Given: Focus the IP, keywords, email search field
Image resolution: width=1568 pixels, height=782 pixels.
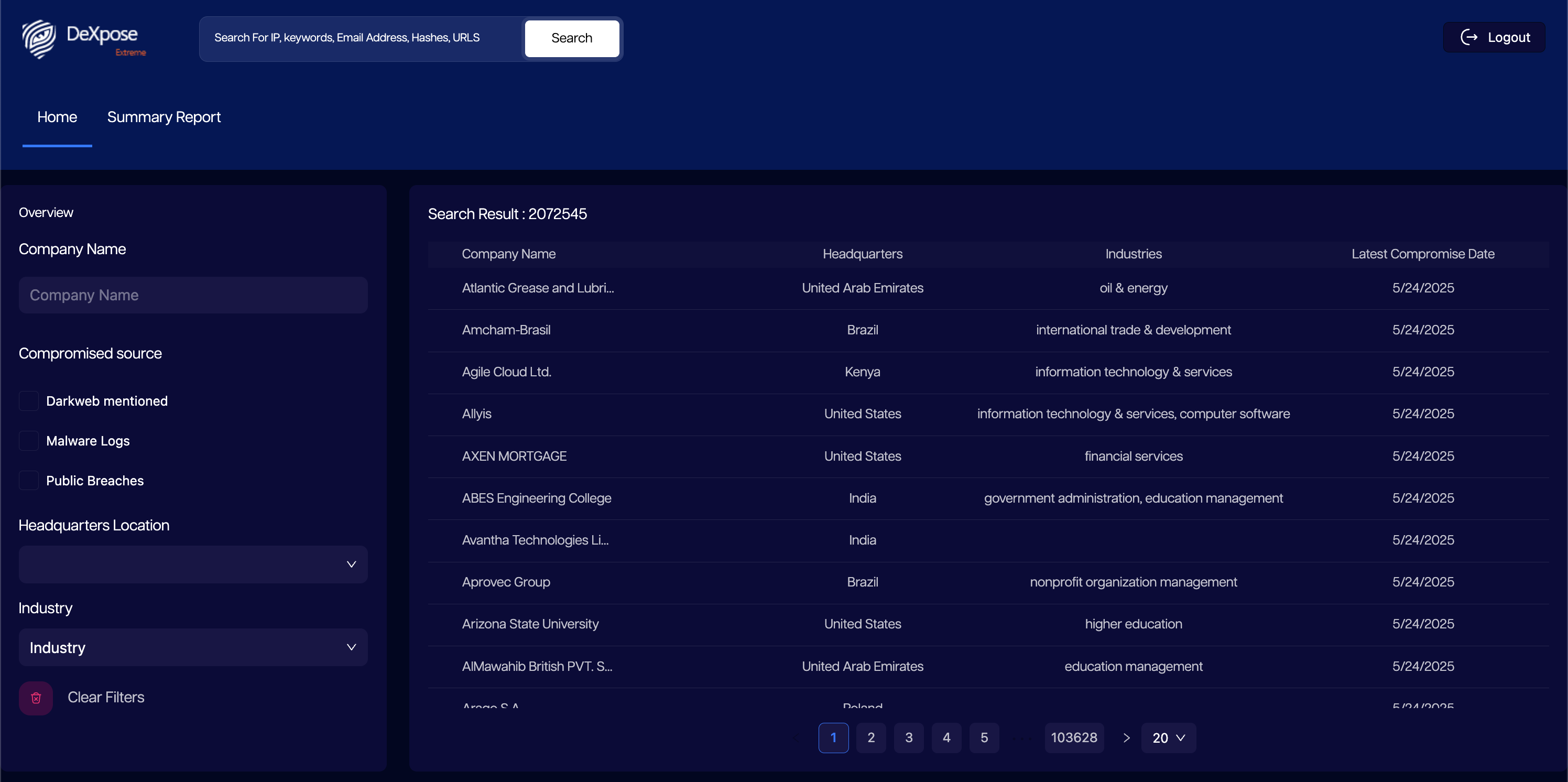Looking at the screenshot, I should point(363,38).
